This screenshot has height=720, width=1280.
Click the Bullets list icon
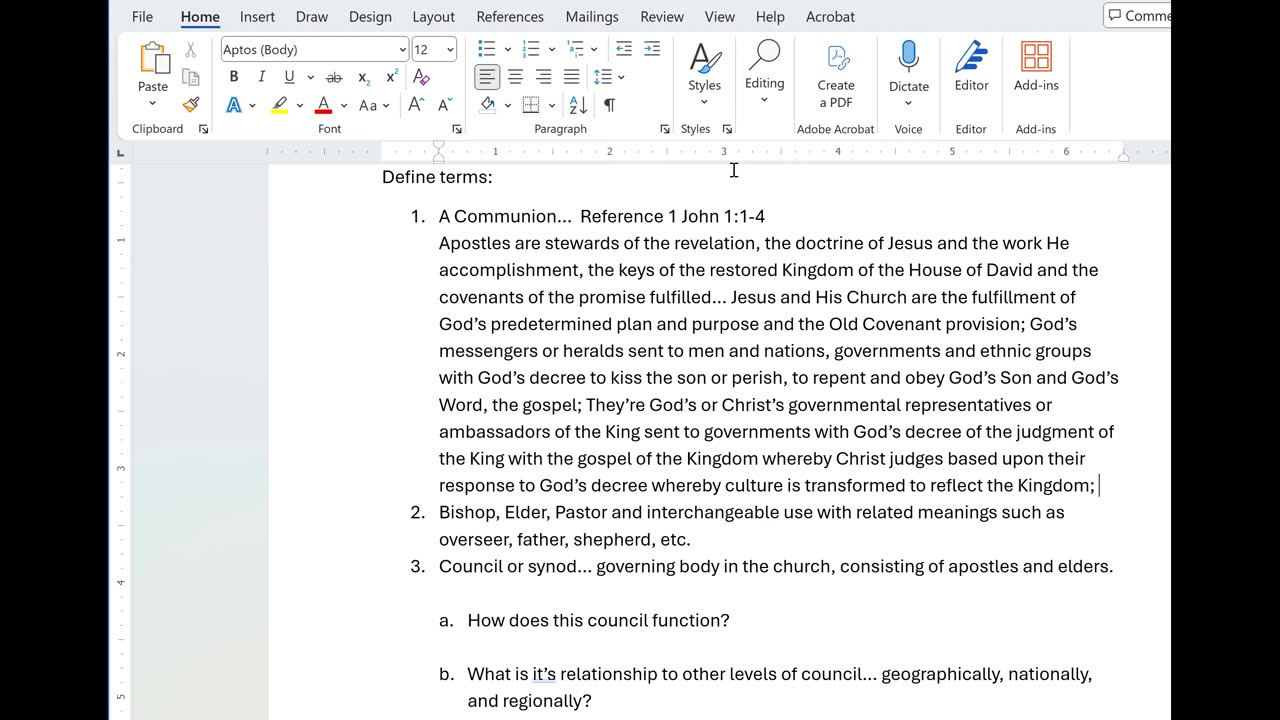coord(486,49)
